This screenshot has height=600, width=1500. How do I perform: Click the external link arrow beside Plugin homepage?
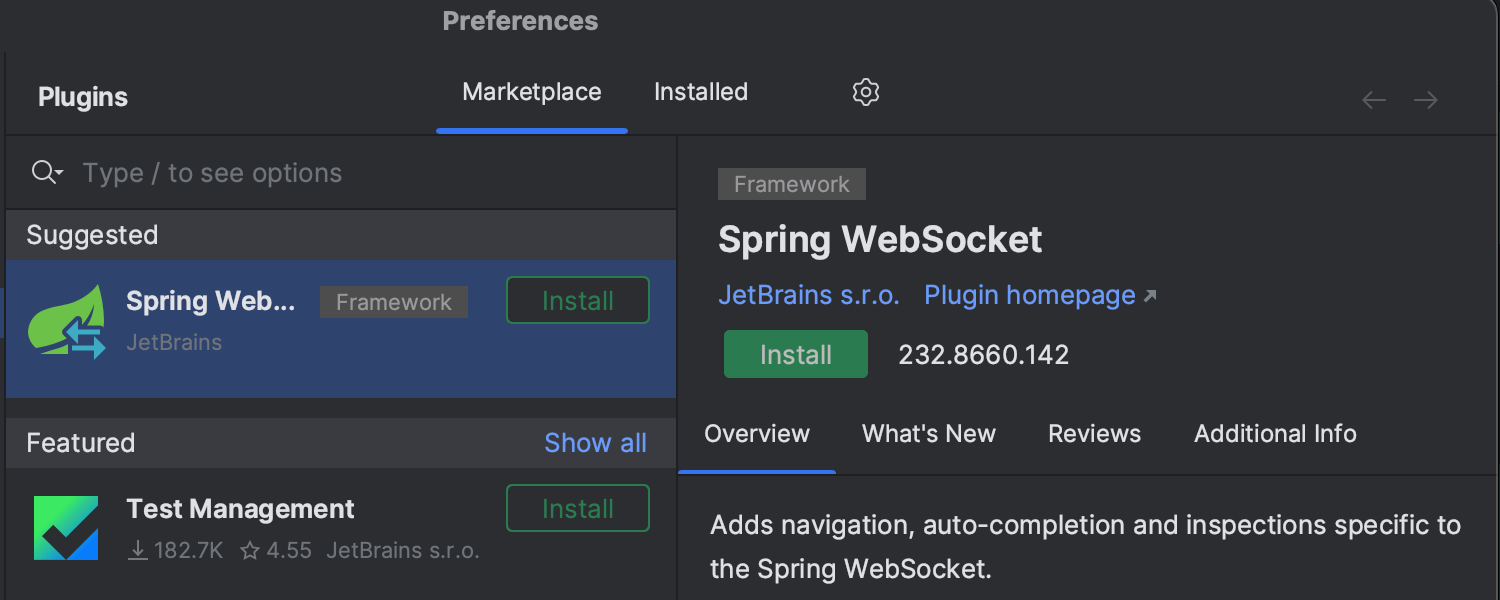click(x=1150, y=296)
